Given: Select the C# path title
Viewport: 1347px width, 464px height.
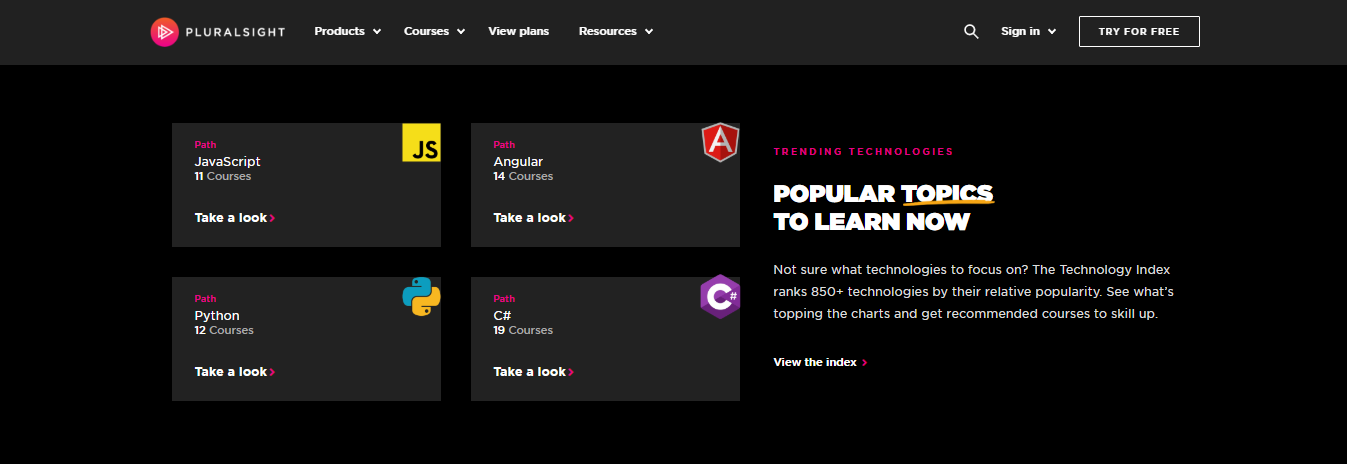Looking at the screenshot, I should pyautogui.click(x=502, y=315).
